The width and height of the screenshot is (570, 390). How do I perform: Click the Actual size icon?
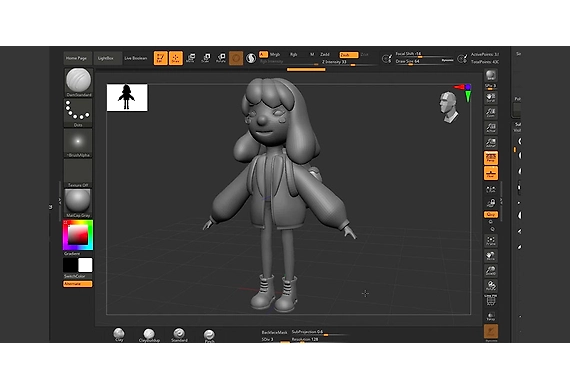[x=491, y=128]
